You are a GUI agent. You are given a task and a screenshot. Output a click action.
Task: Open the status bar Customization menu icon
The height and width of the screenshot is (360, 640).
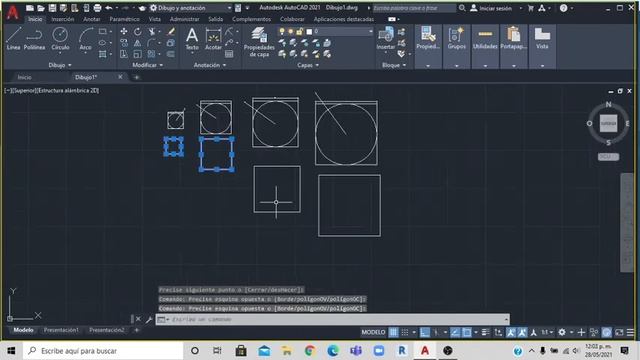[x=631, y=332]
